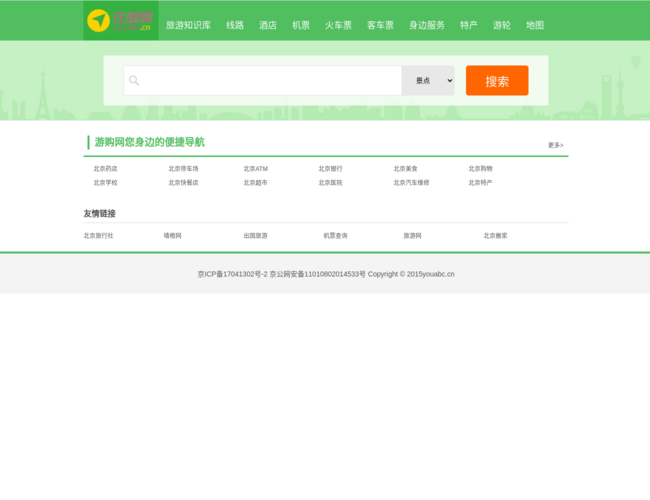Screen dimensions: 650x500
Task: Visit the 北京美食 link
Action: pyautogui.click(x=405, y=169)
